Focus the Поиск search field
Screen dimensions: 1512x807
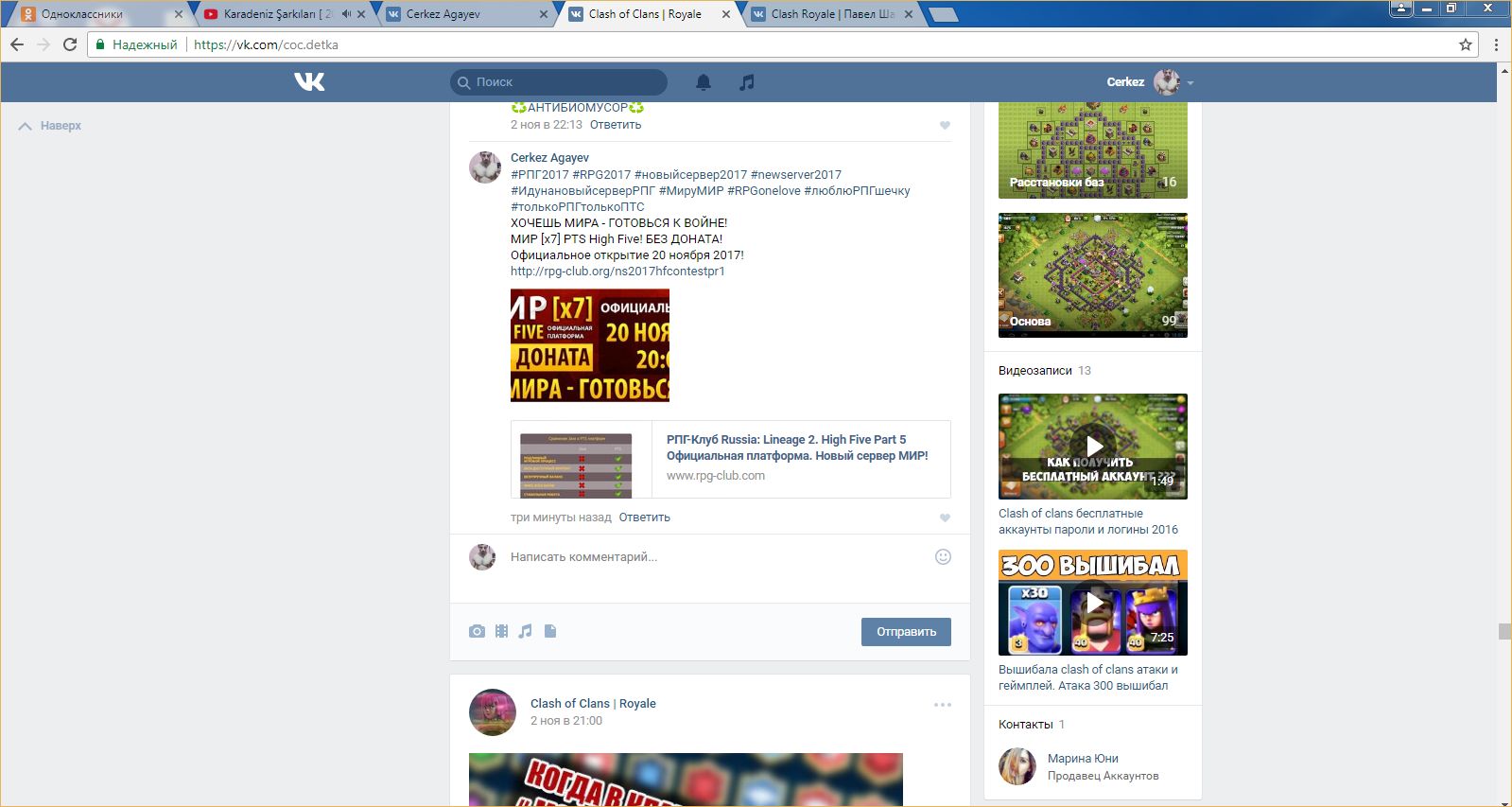point(559,82)
